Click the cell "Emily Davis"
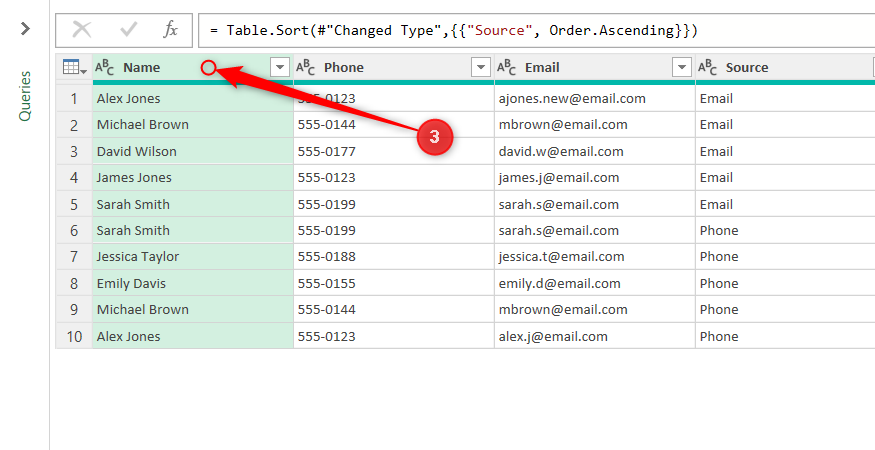The width and height of the screenshot is (875, 450). (x=193, y=284)
